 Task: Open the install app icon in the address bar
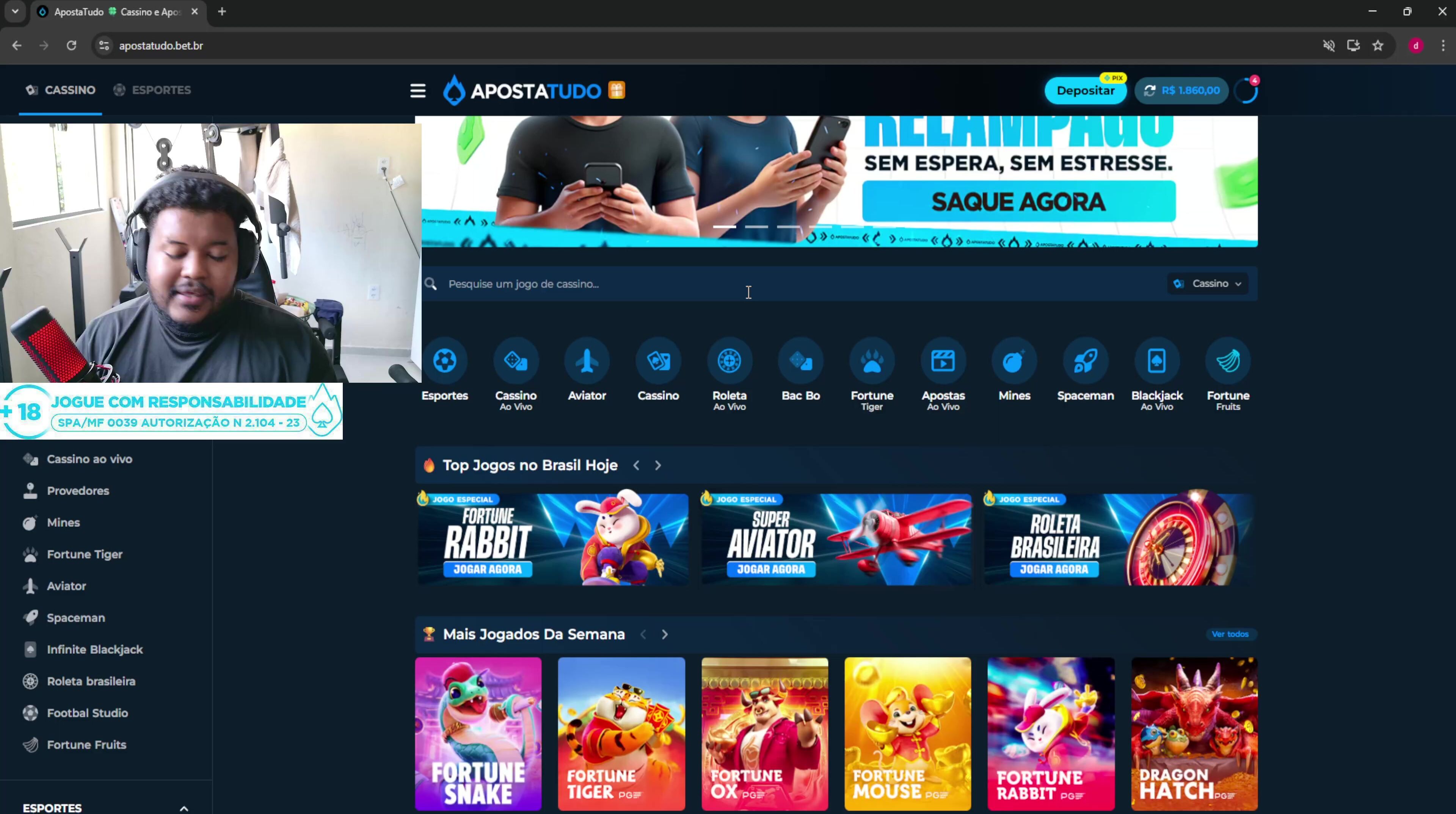1353,46
